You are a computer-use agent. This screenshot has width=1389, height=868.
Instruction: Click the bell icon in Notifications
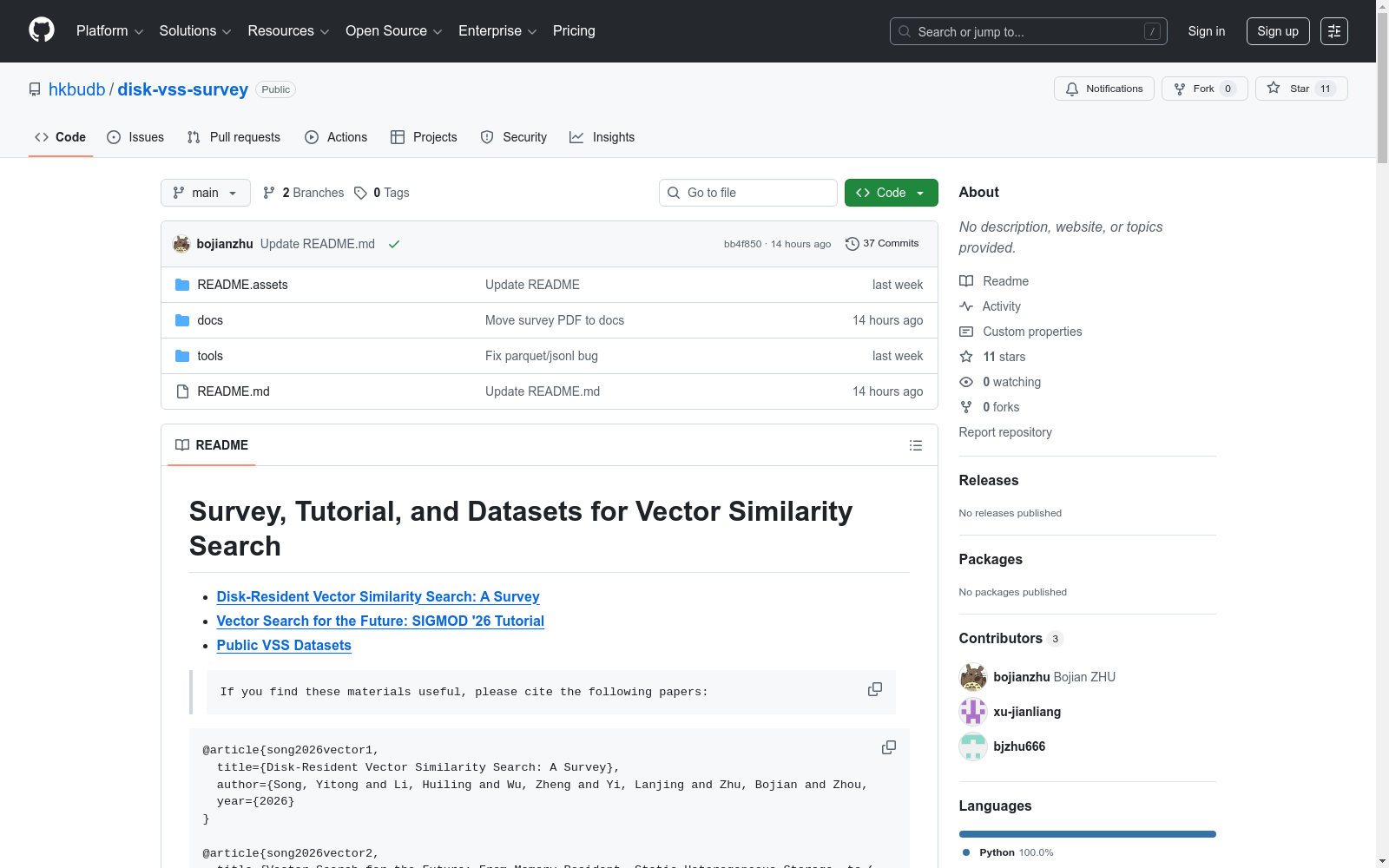[x=1072, y=89]
